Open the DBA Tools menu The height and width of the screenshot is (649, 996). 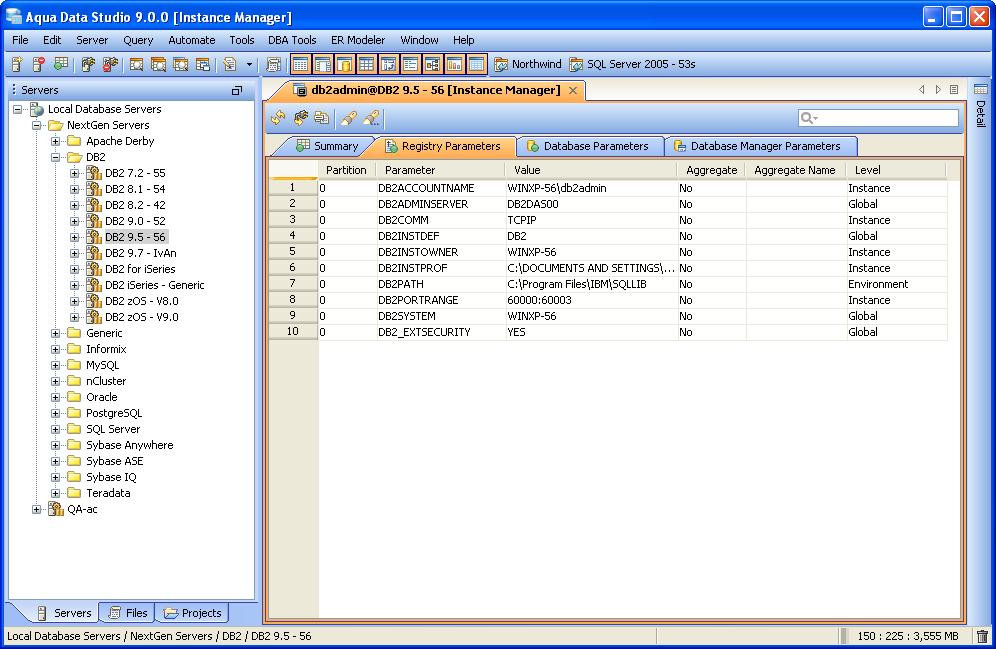pyautogui.click(x=292, y=40)
